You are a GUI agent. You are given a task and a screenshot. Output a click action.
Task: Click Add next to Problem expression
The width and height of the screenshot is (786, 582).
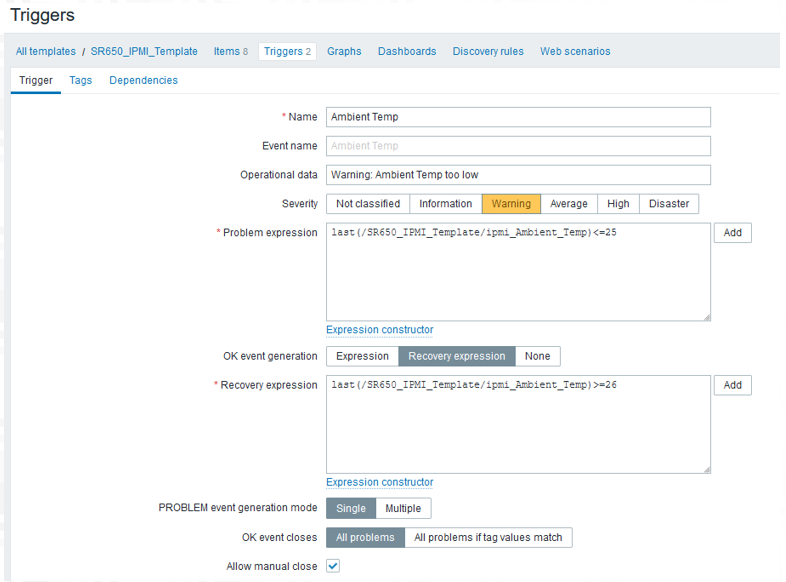tap(732, 233)
